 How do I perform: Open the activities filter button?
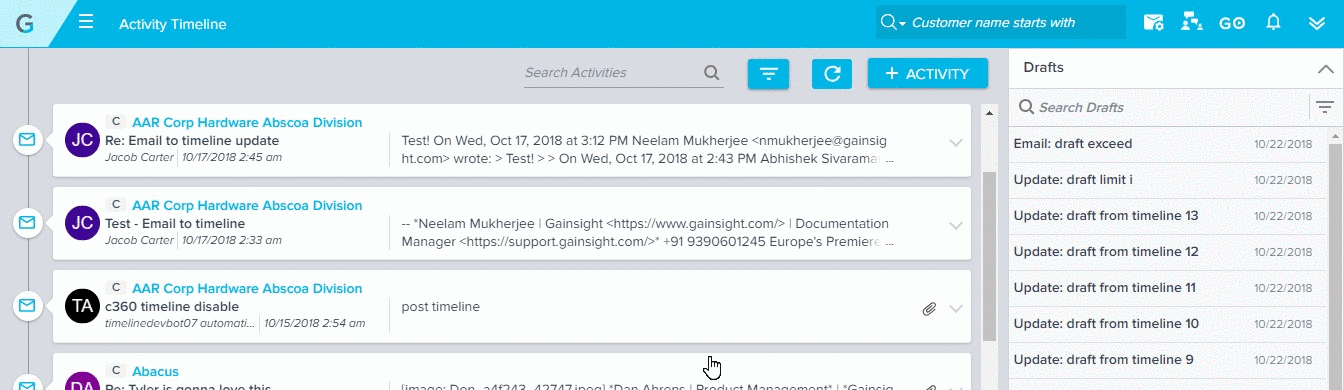click(x=768, y=74)
